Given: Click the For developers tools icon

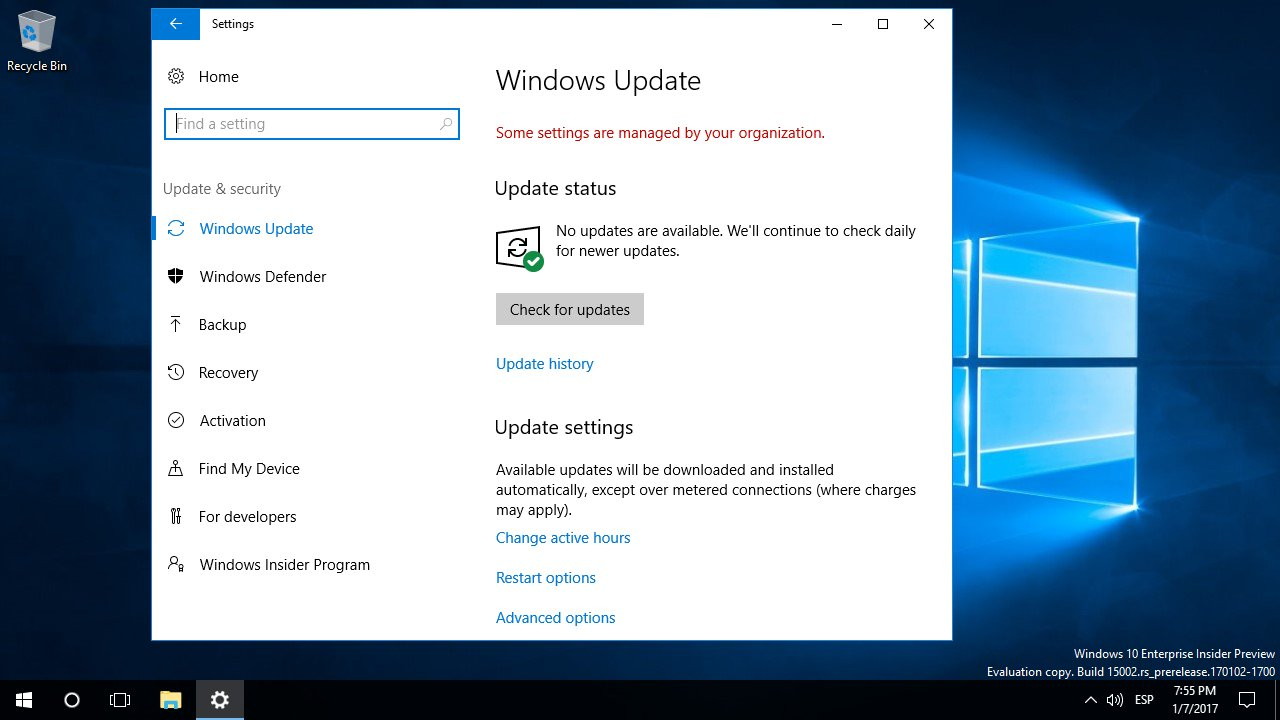Looking at the screenshot, I should tap(176, 517).
